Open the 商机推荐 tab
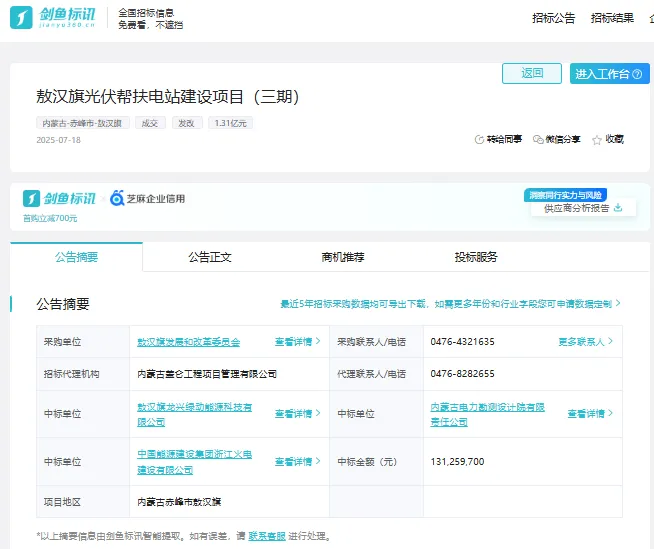This screenshot has width=654, height=549. (343, 257)
